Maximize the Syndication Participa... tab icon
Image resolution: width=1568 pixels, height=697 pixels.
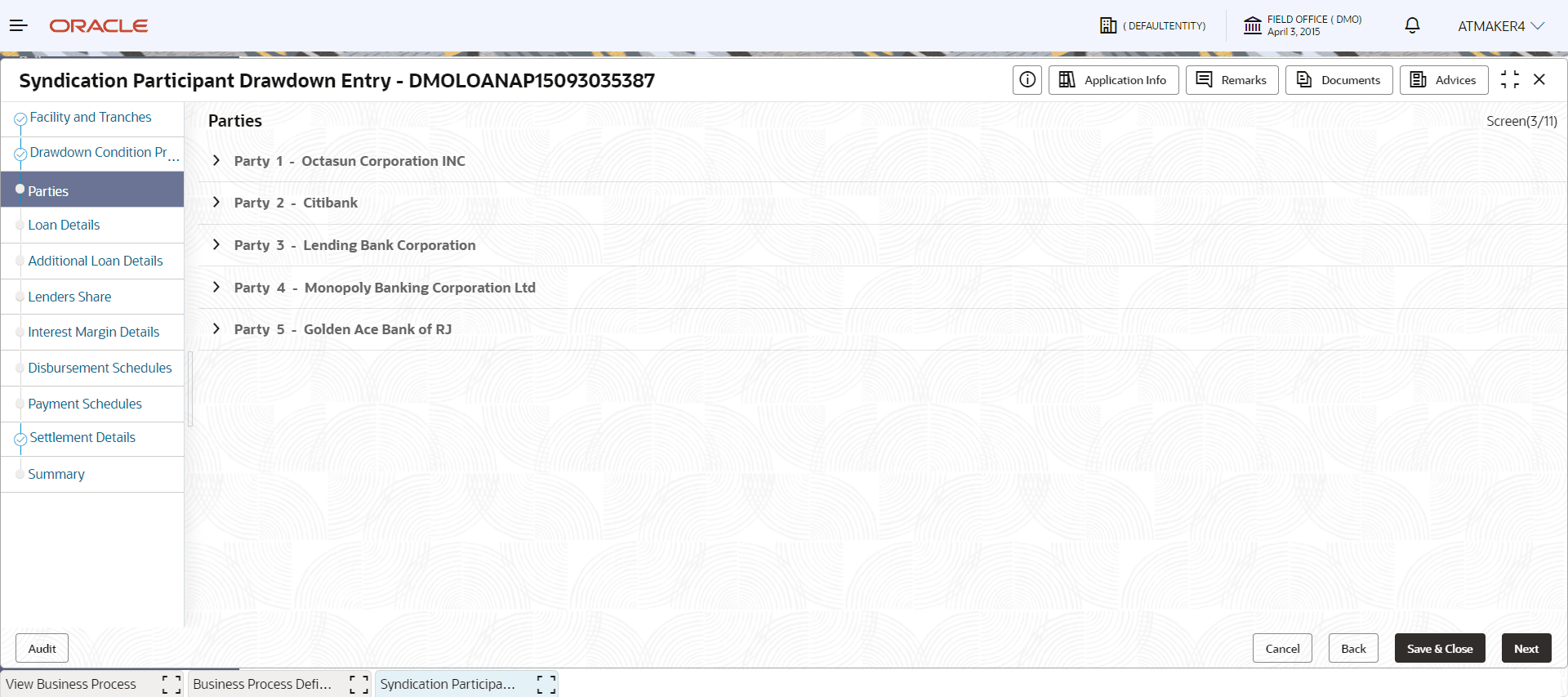[546, 685]
